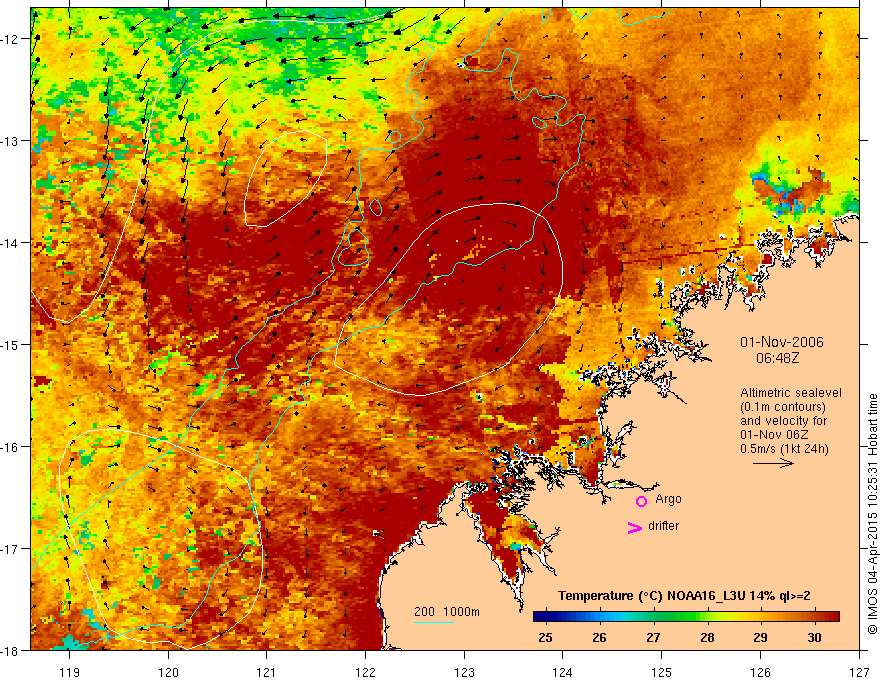This screenshot has width=880, height=680.
Task: Click the 30 value on temperature scale
Action: pyautogui.click(x=814, y=637)
